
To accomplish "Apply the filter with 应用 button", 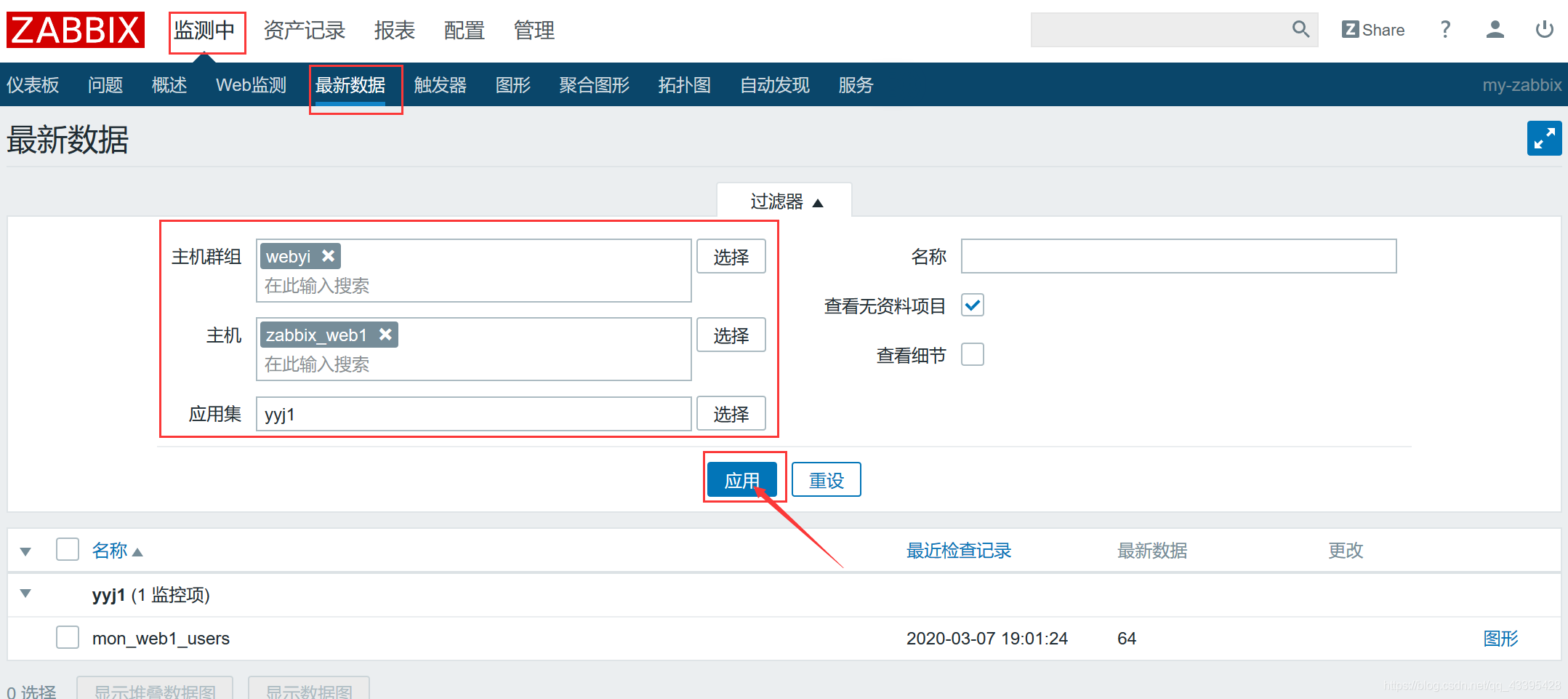I will coord(741,479).
